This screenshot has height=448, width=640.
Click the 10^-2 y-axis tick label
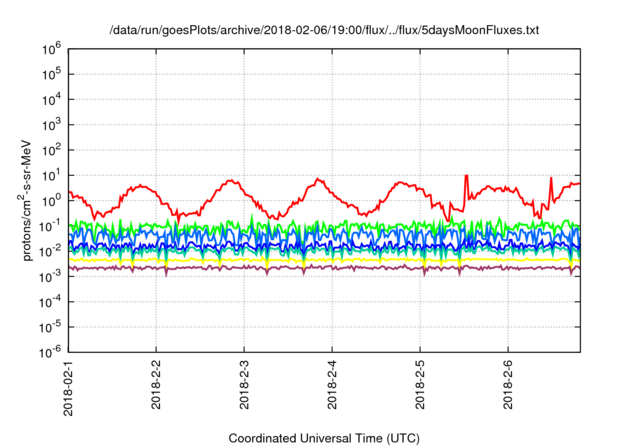pos(50,251)
